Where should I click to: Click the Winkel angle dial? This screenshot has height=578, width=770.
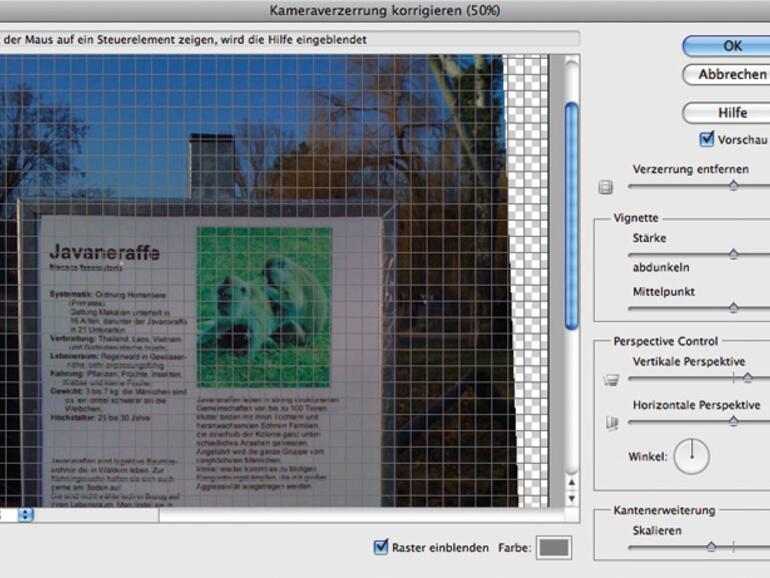[691, 456]
